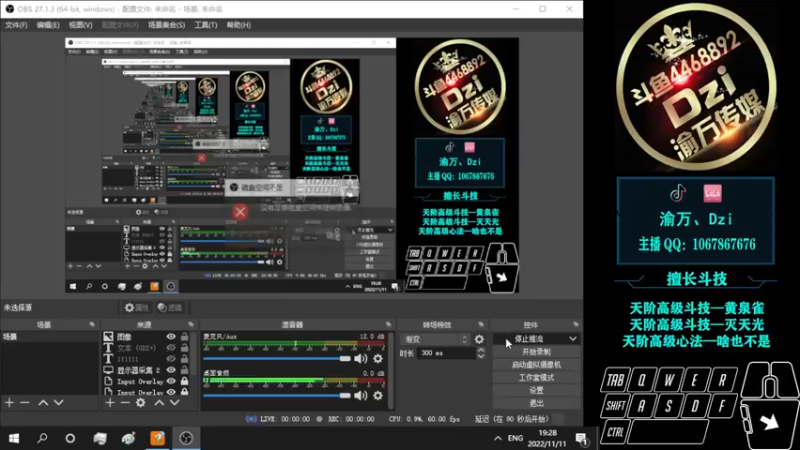The width and height of the screenshot is (800, 450).
Task: Expand the system tray hidden icons chevron
Action: tap(497, 438)
